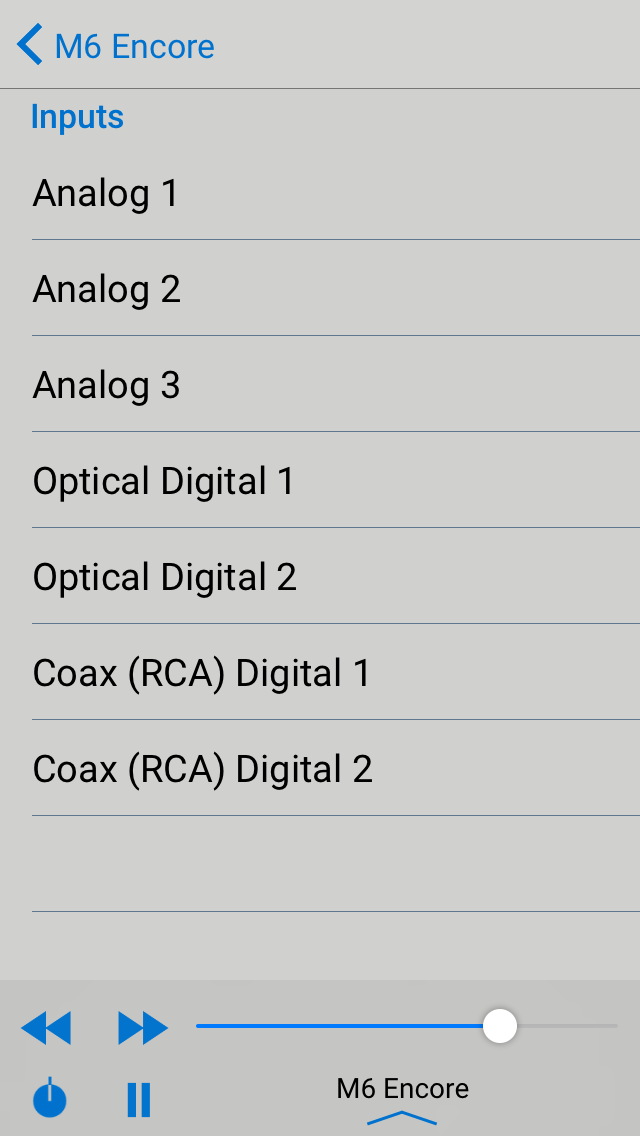This screenshot has width=640, height=1136.
Task: Choose the Analog 2 input
Action: pyautogui.click(x=107, y=289)
